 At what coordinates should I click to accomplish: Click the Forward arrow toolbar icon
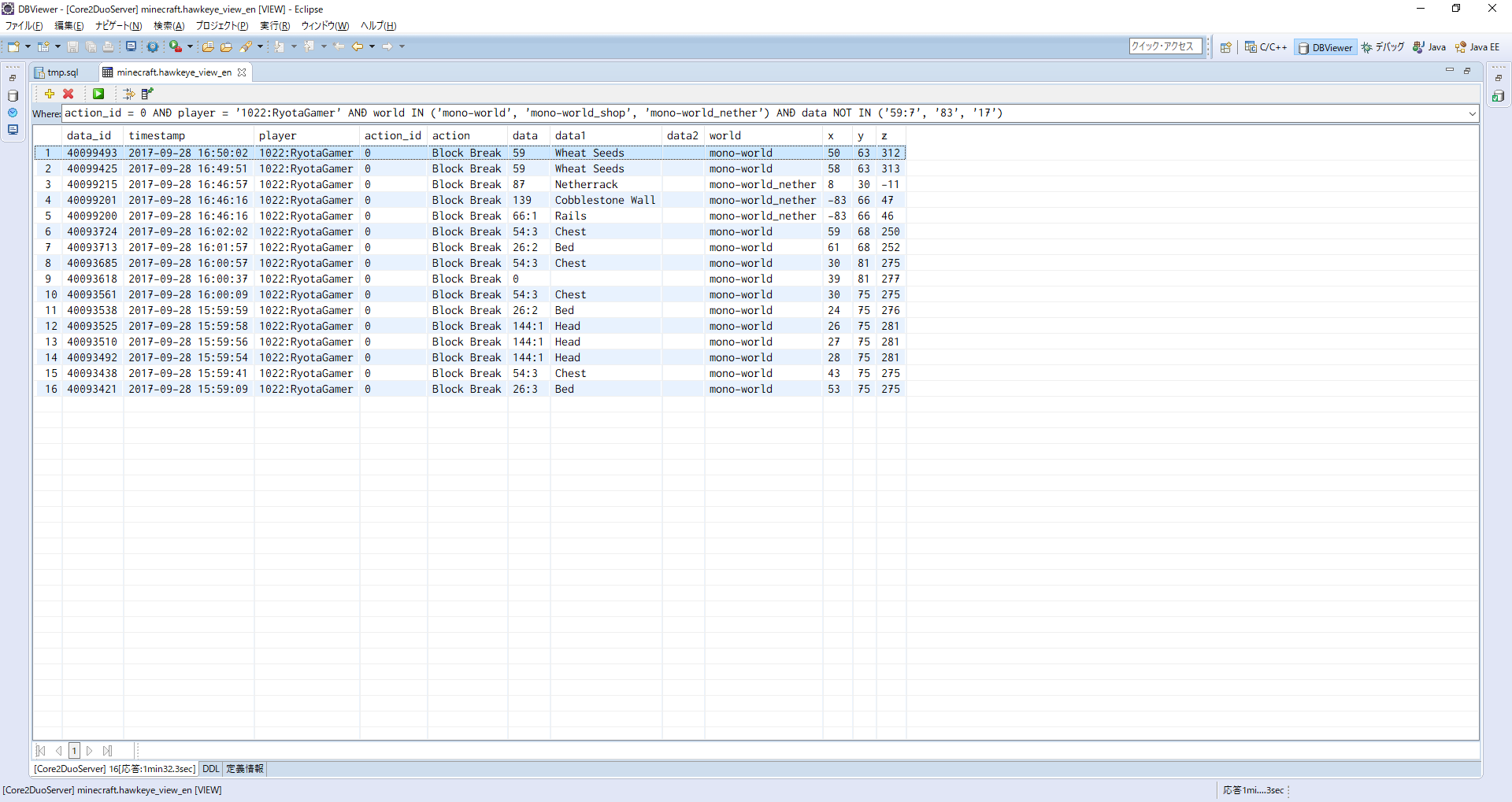click(387, 47)
